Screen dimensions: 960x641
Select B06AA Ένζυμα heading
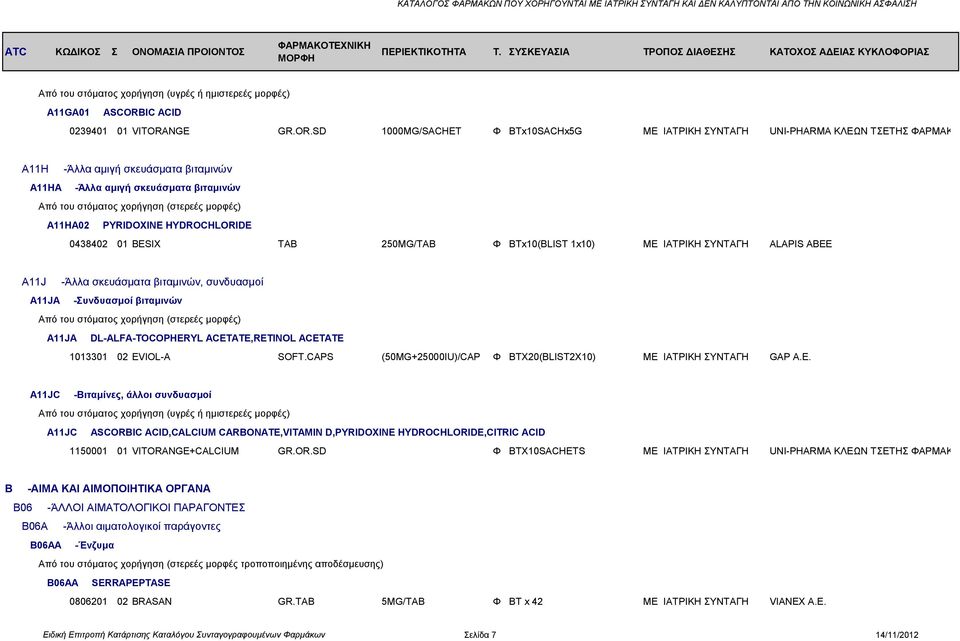[72, 545]
